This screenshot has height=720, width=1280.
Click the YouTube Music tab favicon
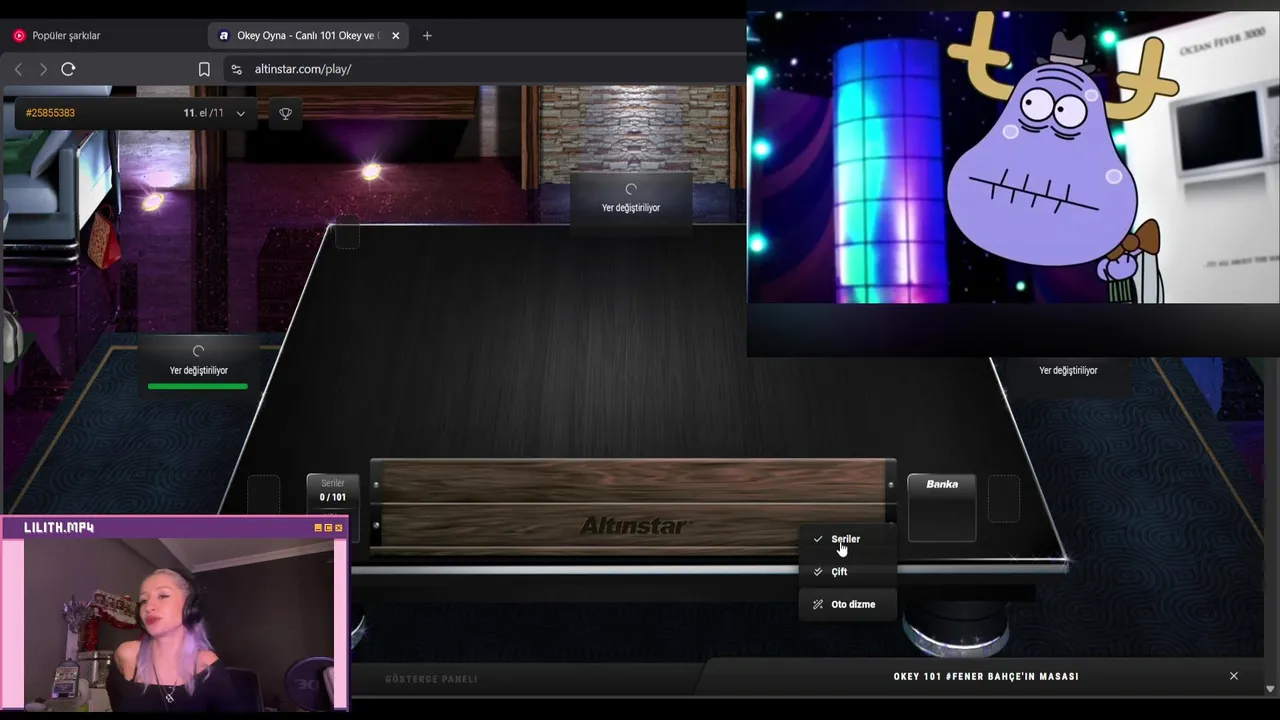pyautogui.click(x=19, y=35)
